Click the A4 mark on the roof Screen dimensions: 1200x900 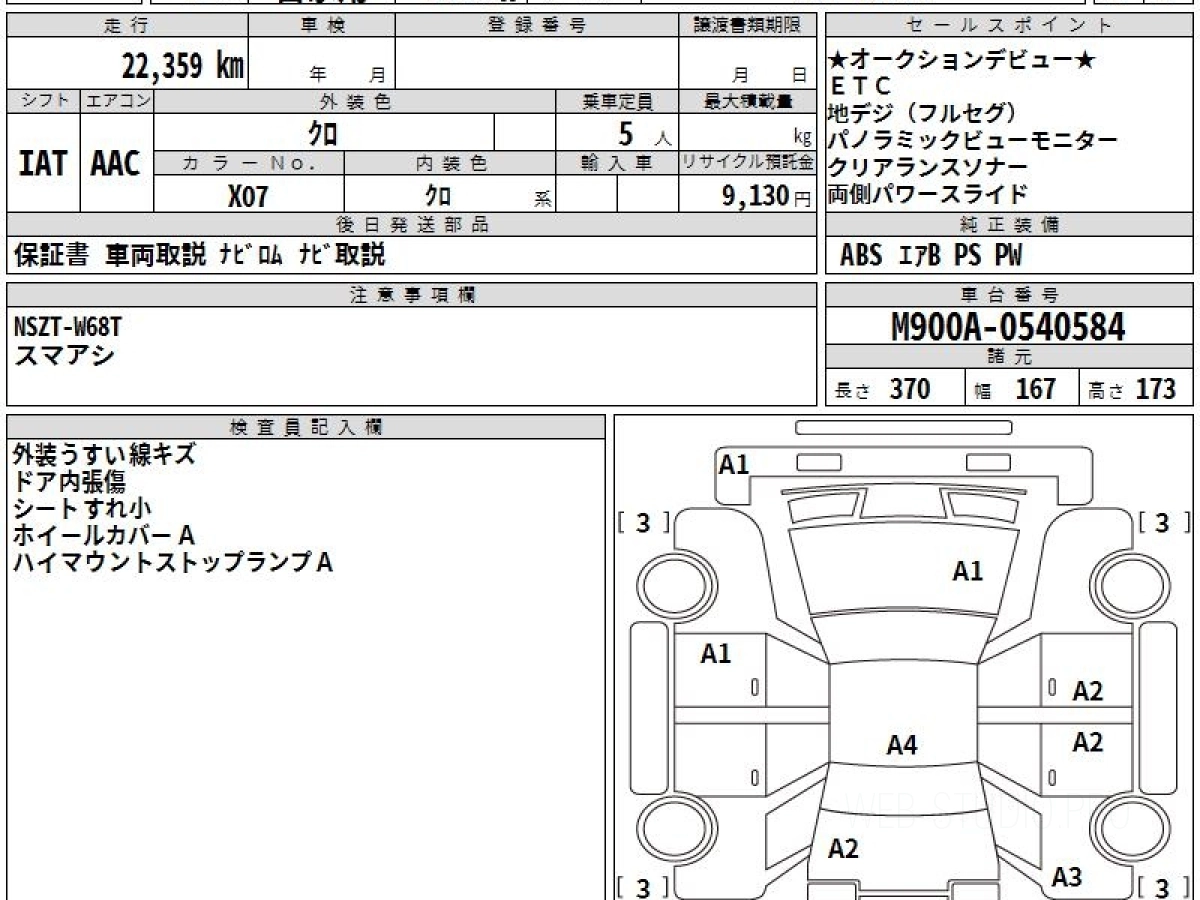coord(902,745)
